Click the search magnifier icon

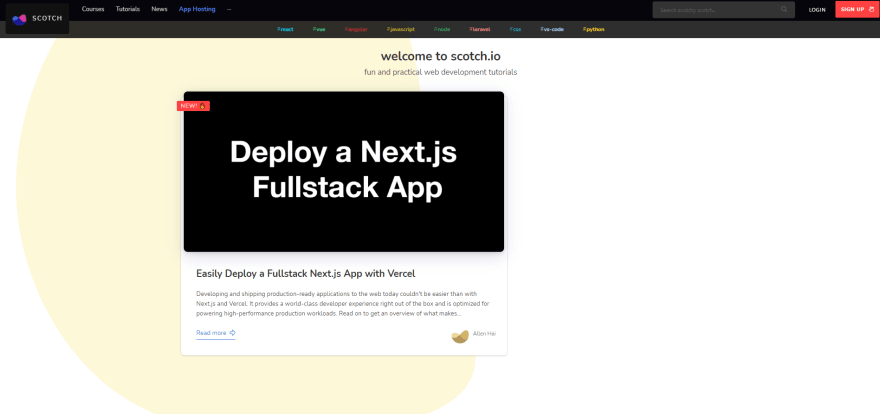click(784, 10)
